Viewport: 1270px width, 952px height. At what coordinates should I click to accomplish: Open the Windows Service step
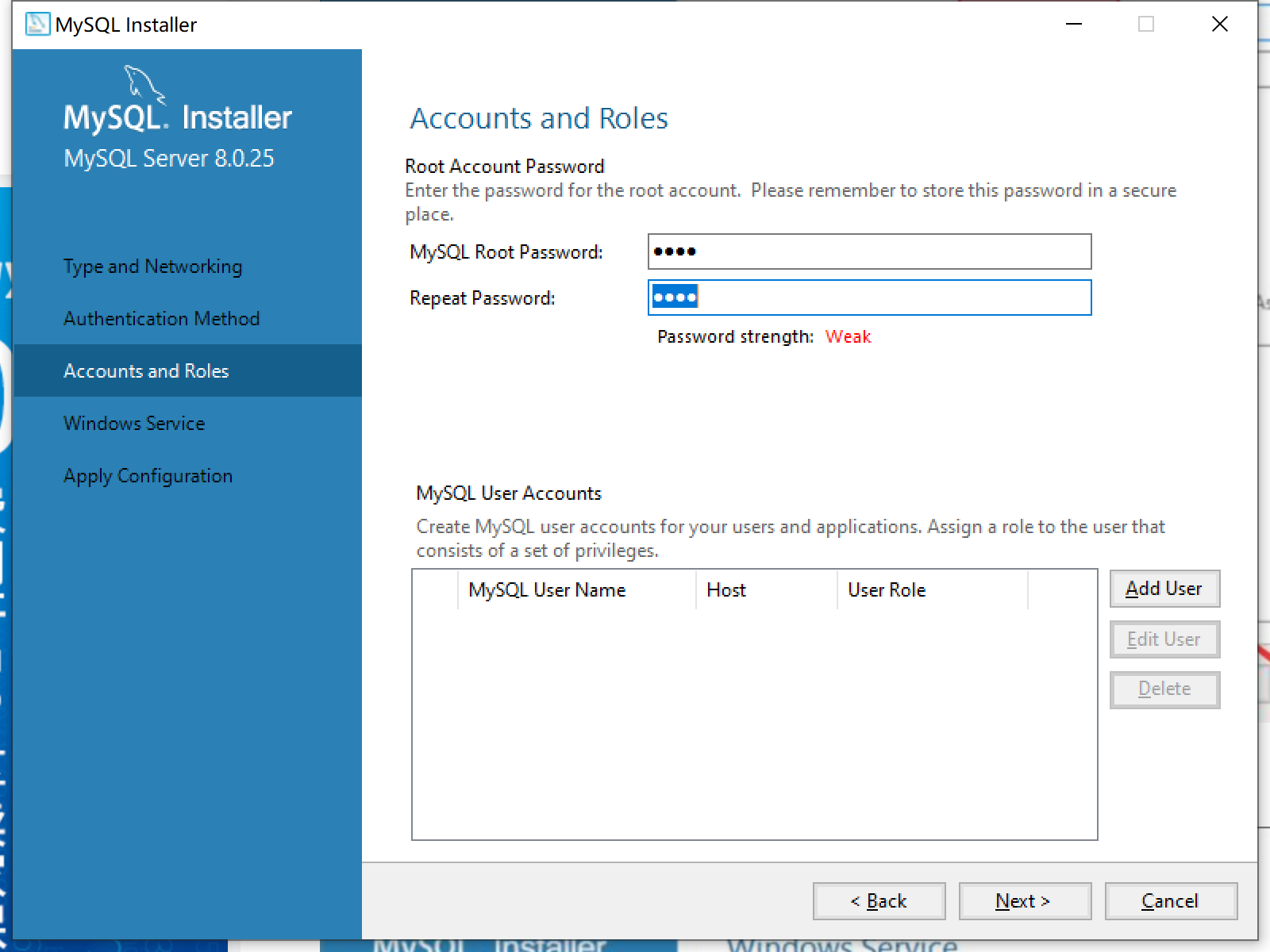pos(134,424)
